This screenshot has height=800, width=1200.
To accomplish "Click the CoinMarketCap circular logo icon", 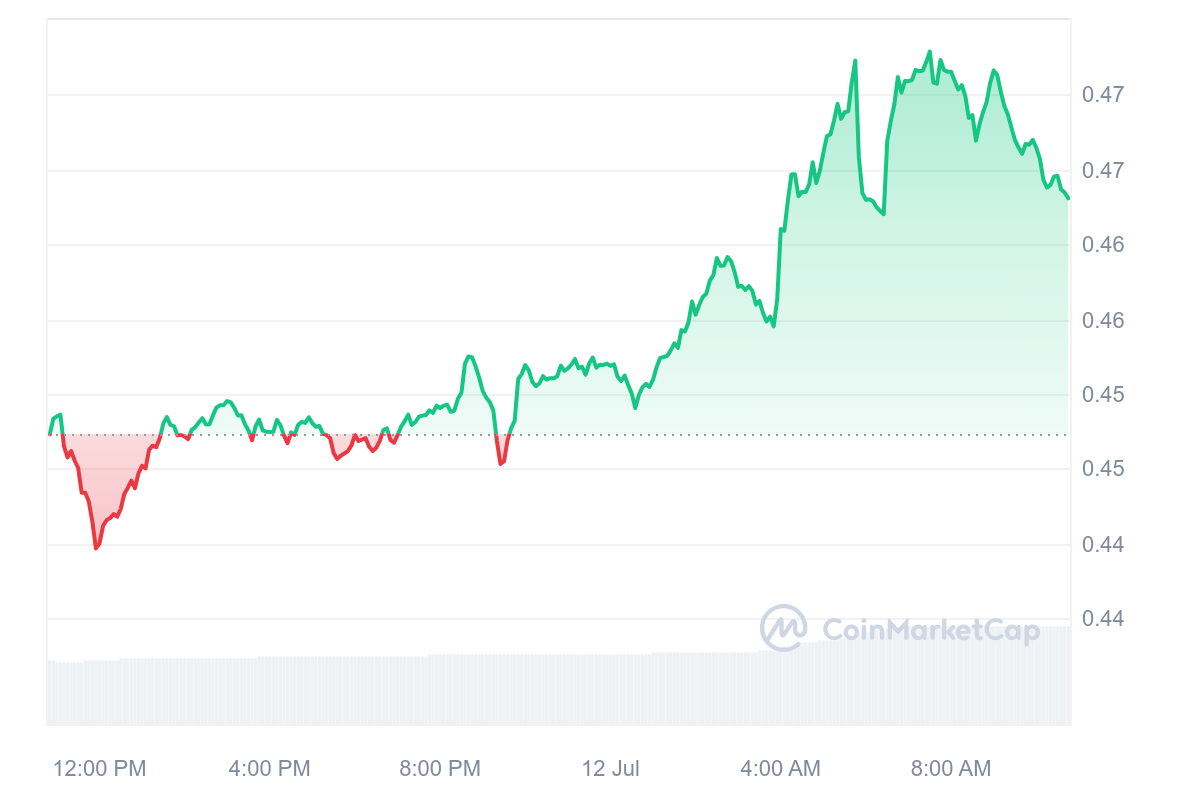I will (x=784, y=628).
